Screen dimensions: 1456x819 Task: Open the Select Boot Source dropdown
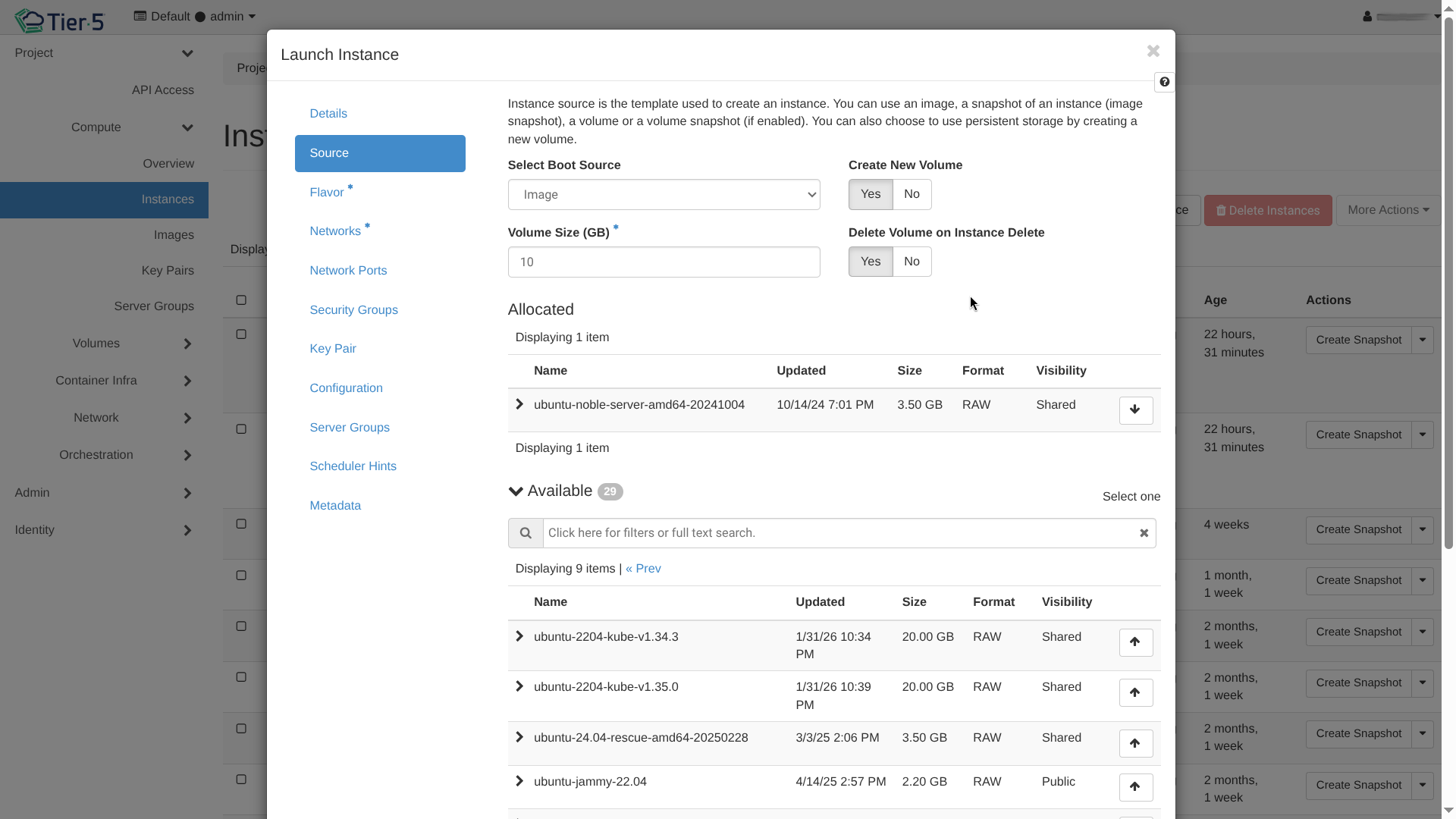[x=664, y=195]
